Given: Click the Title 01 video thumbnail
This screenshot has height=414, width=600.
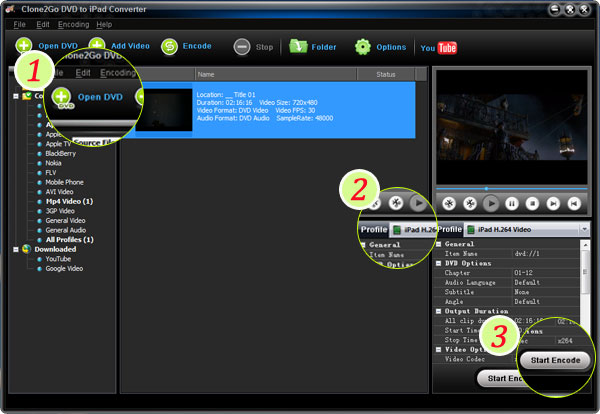Looking at the screenshot, I should tap(164, 110).
